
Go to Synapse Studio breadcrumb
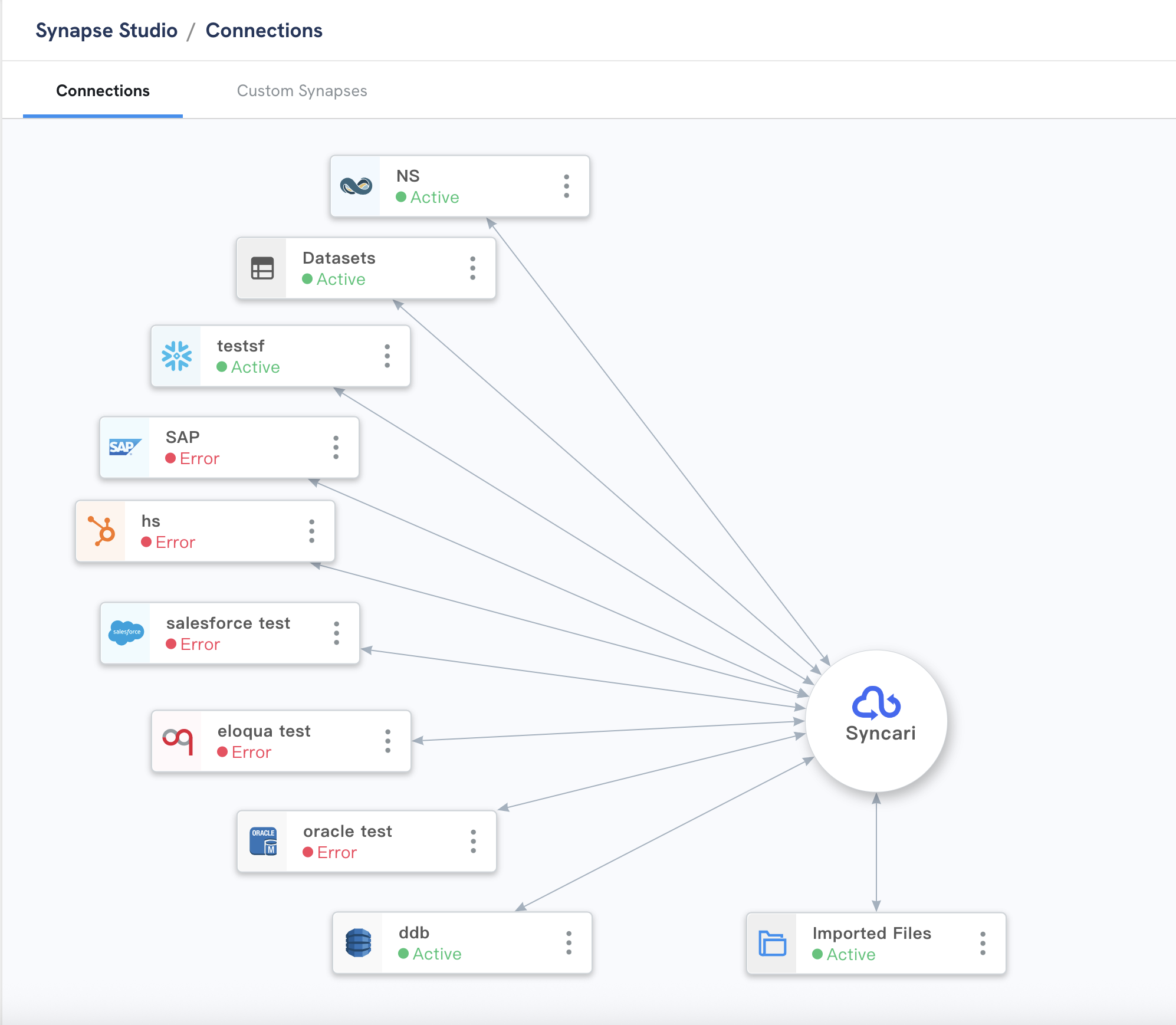pyautogui.click(x=106, y=30)
